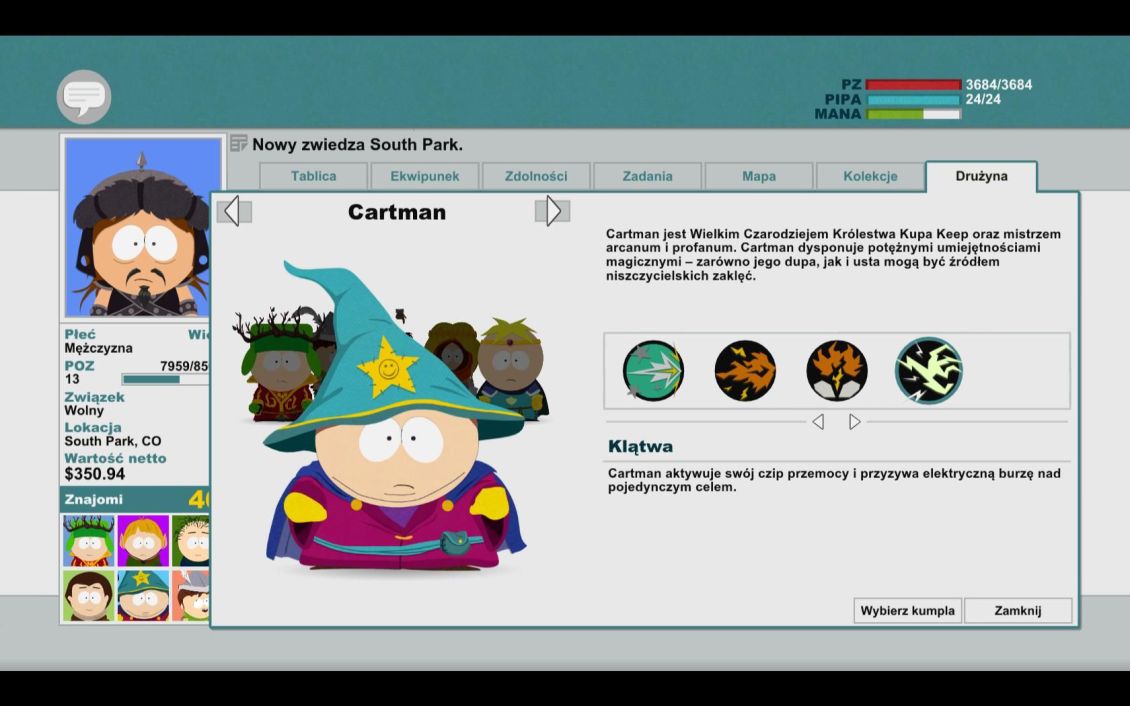This screenshot has height=706, width=1130.
Task: Select the Drużyna tab
Action: click(982, 176)
